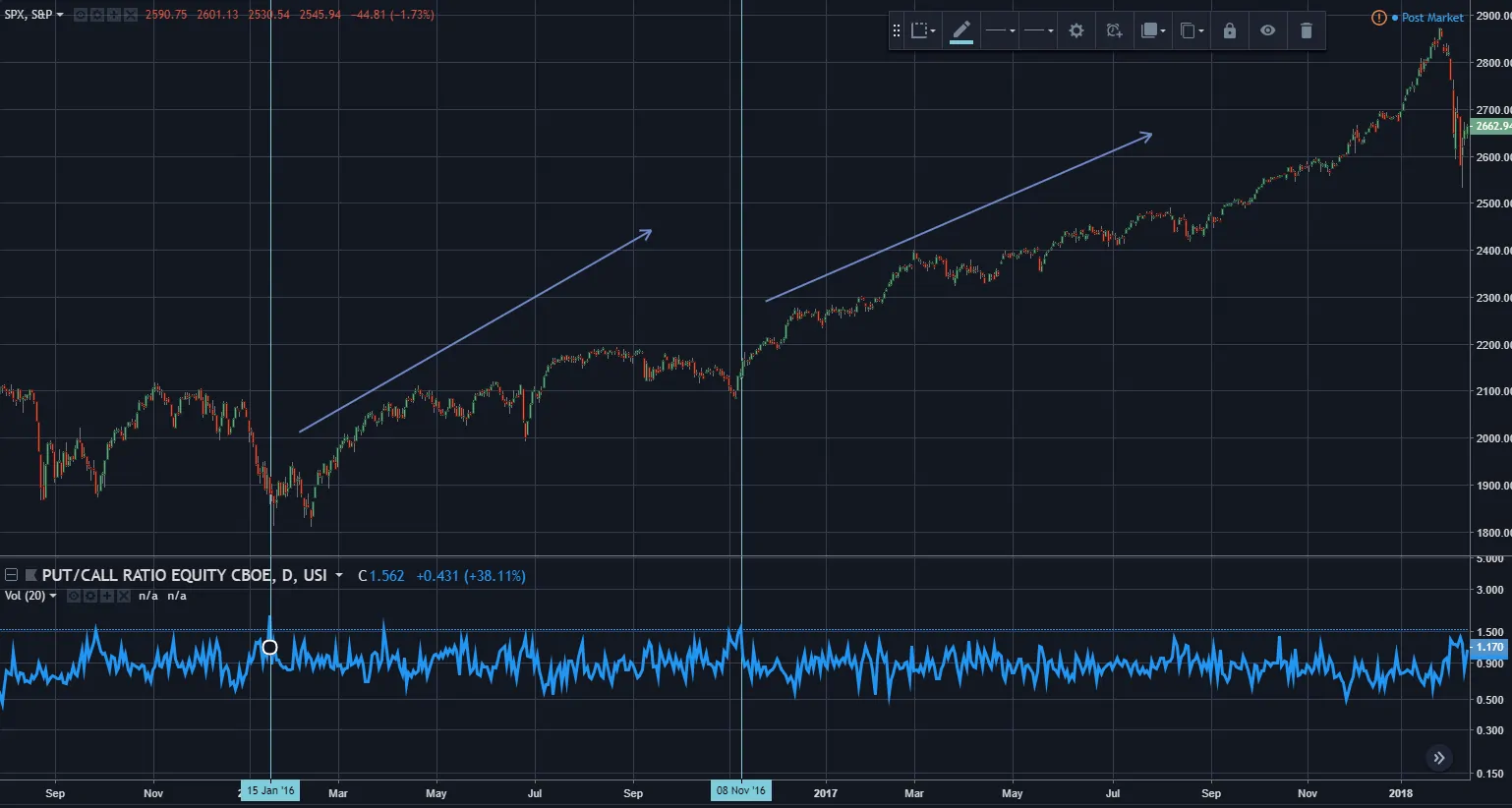Click the SPX change value -44.81 (-1.73%)
The image size is (1512, 808).
[x=393, y=15]
